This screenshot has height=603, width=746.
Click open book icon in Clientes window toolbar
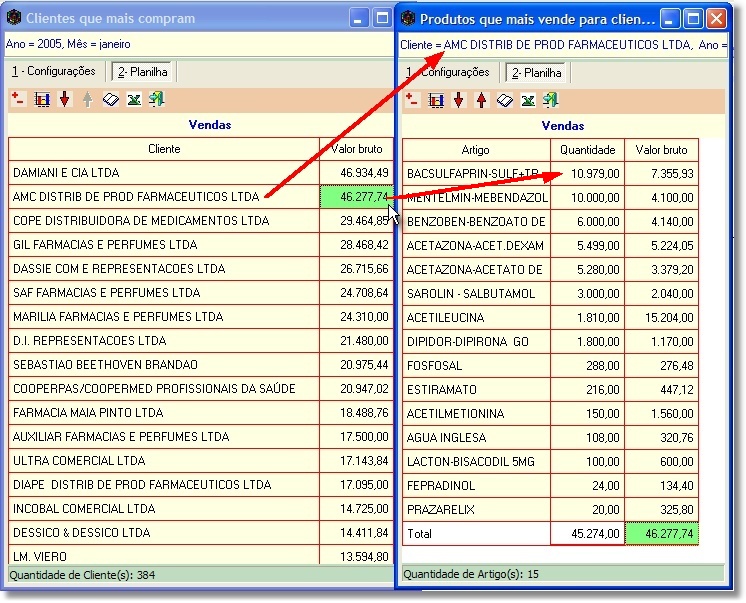coord(111,99)
